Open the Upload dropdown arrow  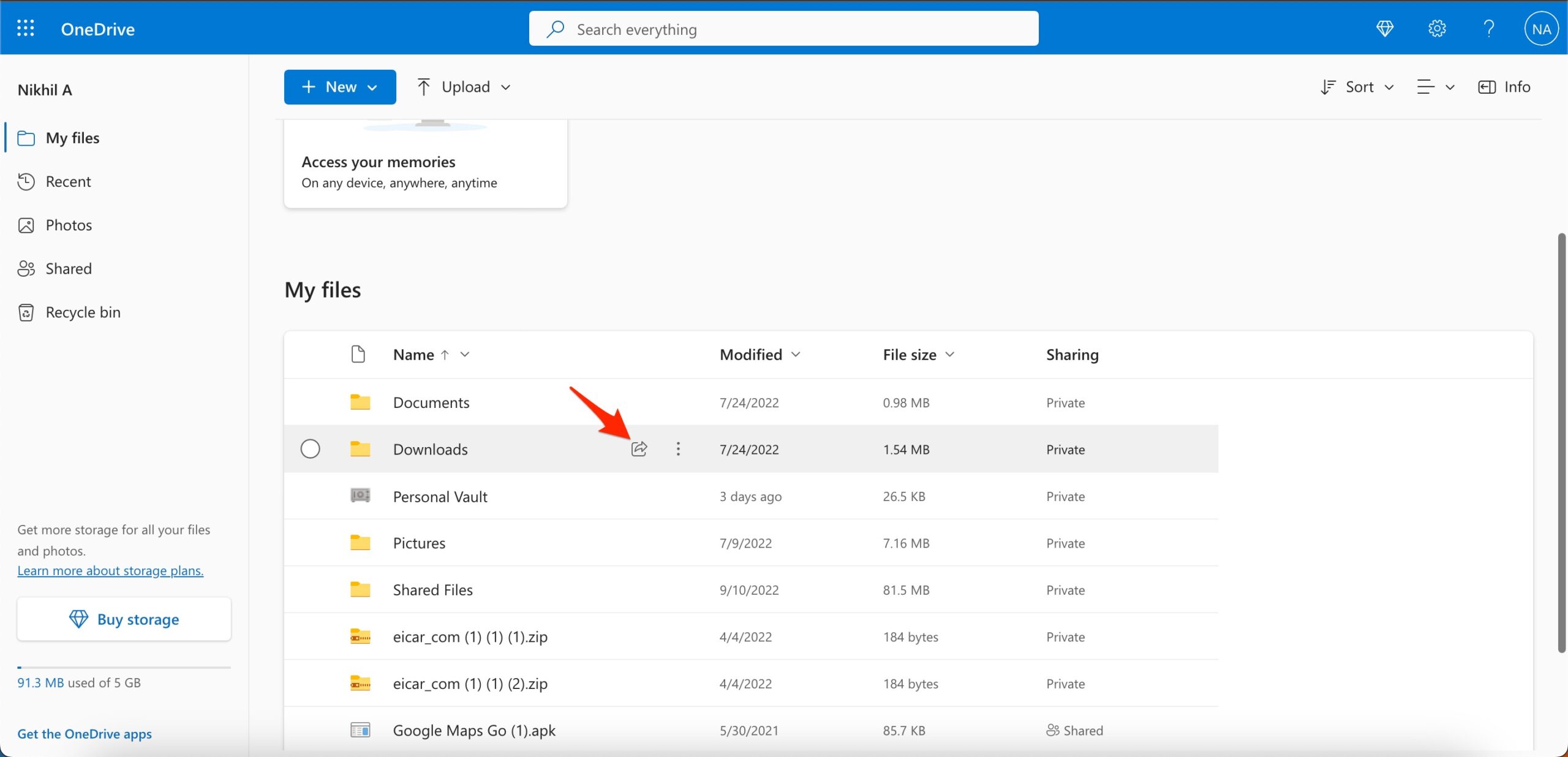[506, 86]
